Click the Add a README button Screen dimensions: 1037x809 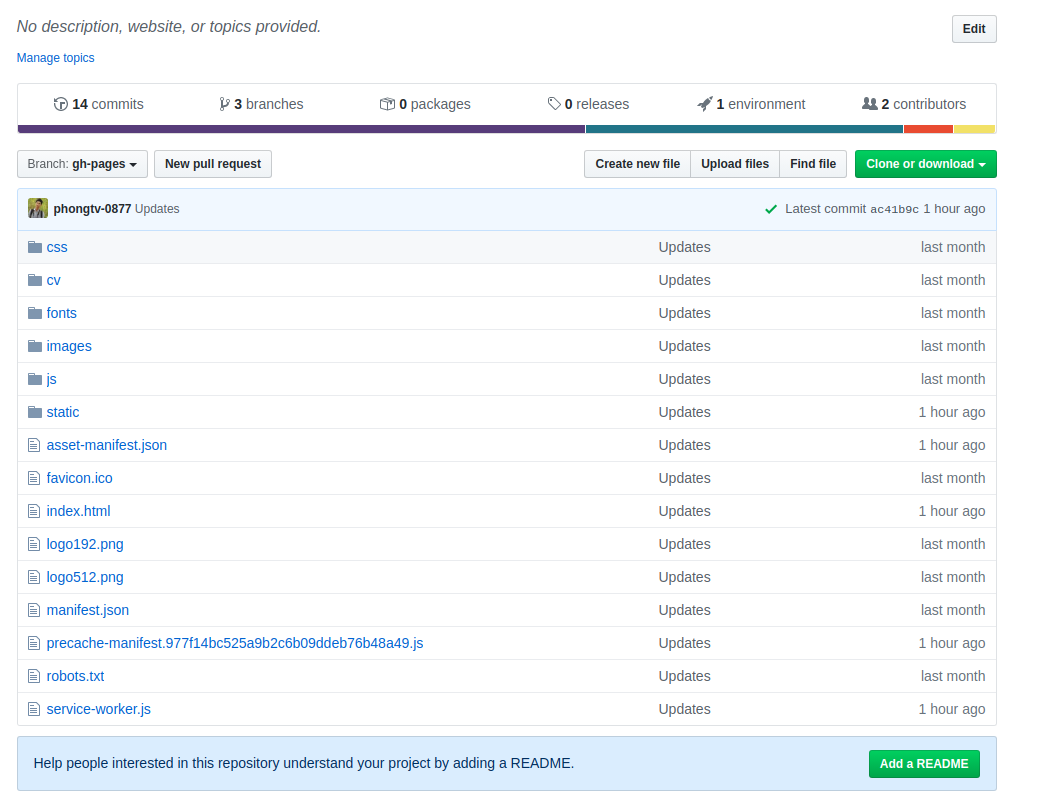924,764
